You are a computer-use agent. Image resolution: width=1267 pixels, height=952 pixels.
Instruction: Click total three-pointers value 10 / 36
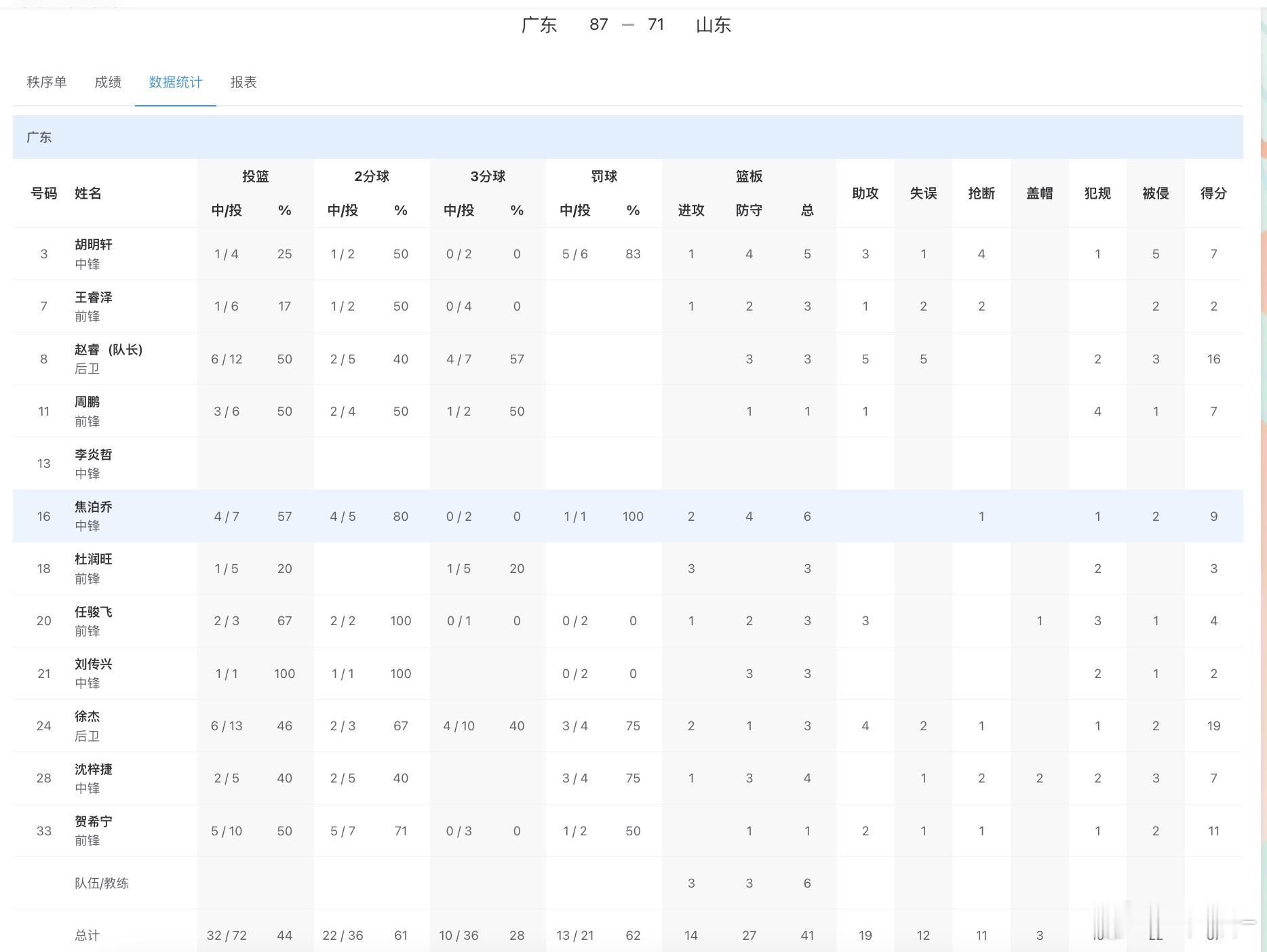pos(459,935)
